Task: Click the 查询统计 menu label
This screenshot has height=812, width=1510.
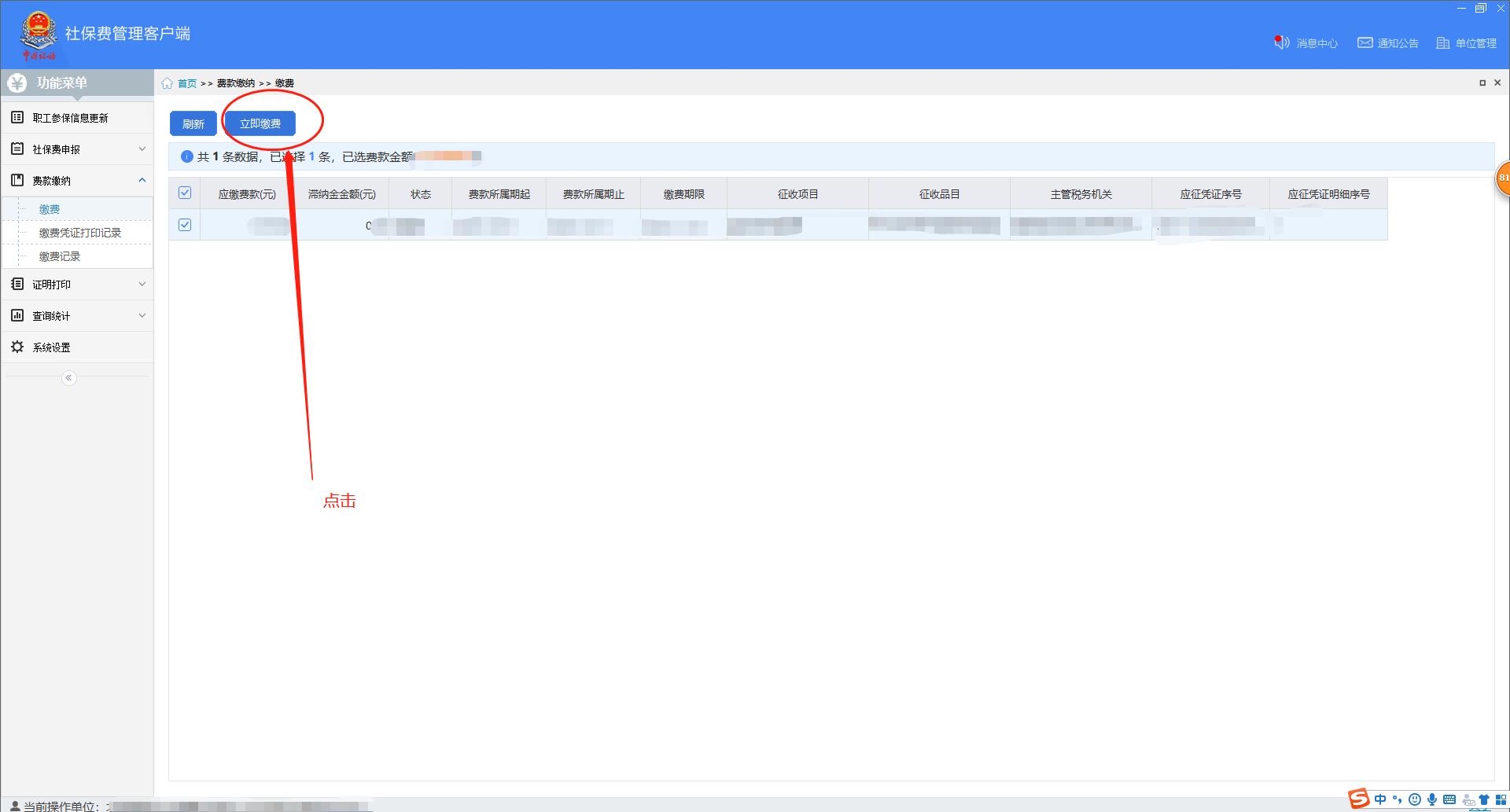Action: (x=51, y=316)
